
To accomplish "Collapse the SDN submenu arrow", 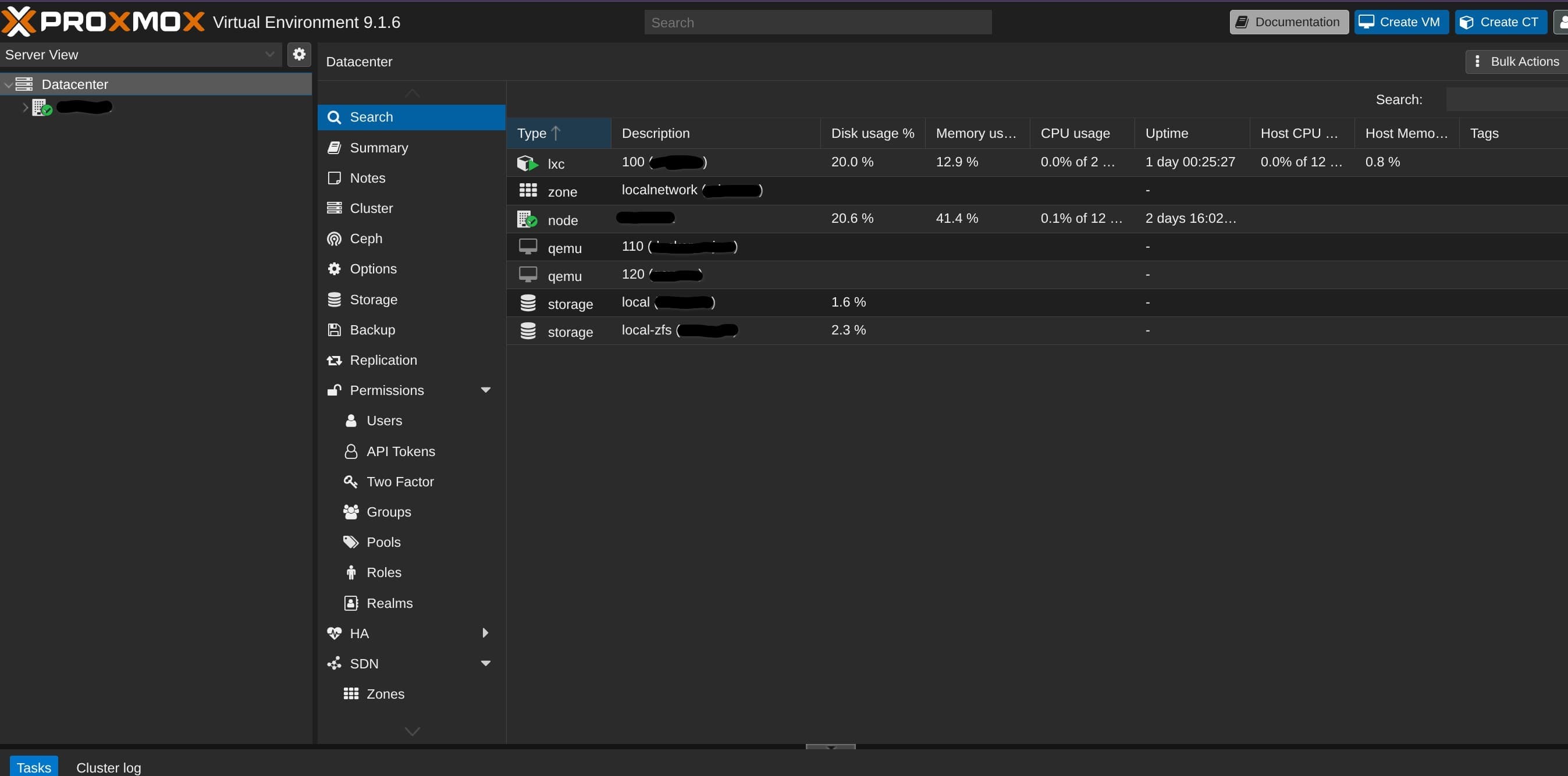I will (486, 663).
